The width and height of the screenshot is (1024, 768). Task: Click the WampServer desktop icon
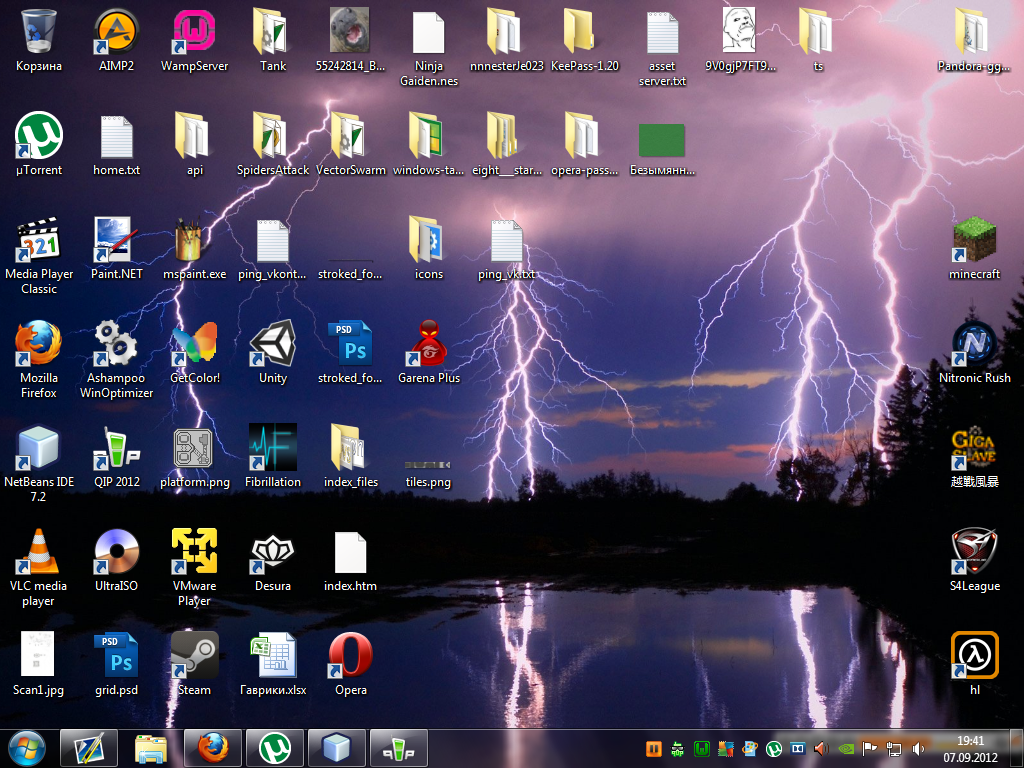pyautogui.click(x=194, y=32)
